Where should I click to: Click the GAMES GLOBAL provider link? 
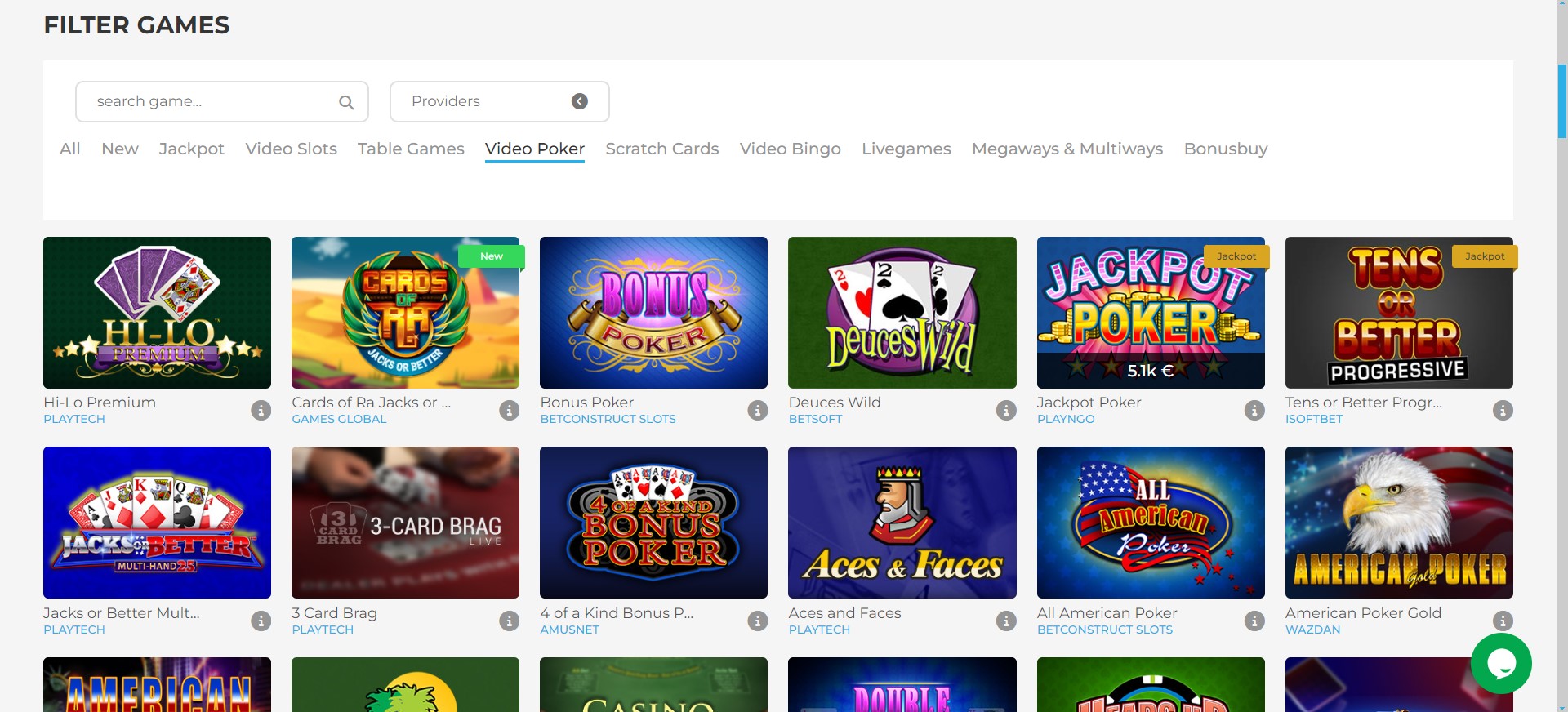(339, 419)
